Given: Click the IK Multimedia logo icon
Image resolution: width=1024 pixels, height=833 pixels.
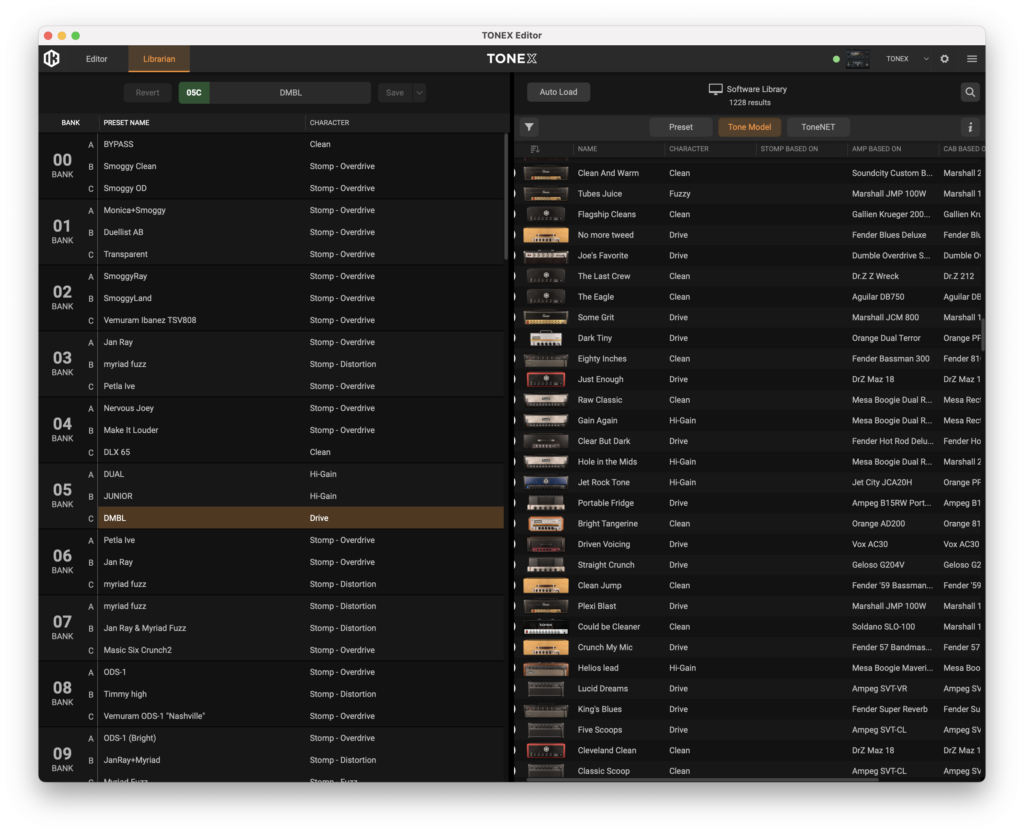Looking at the screenshot, I should (x=52, y=59).
